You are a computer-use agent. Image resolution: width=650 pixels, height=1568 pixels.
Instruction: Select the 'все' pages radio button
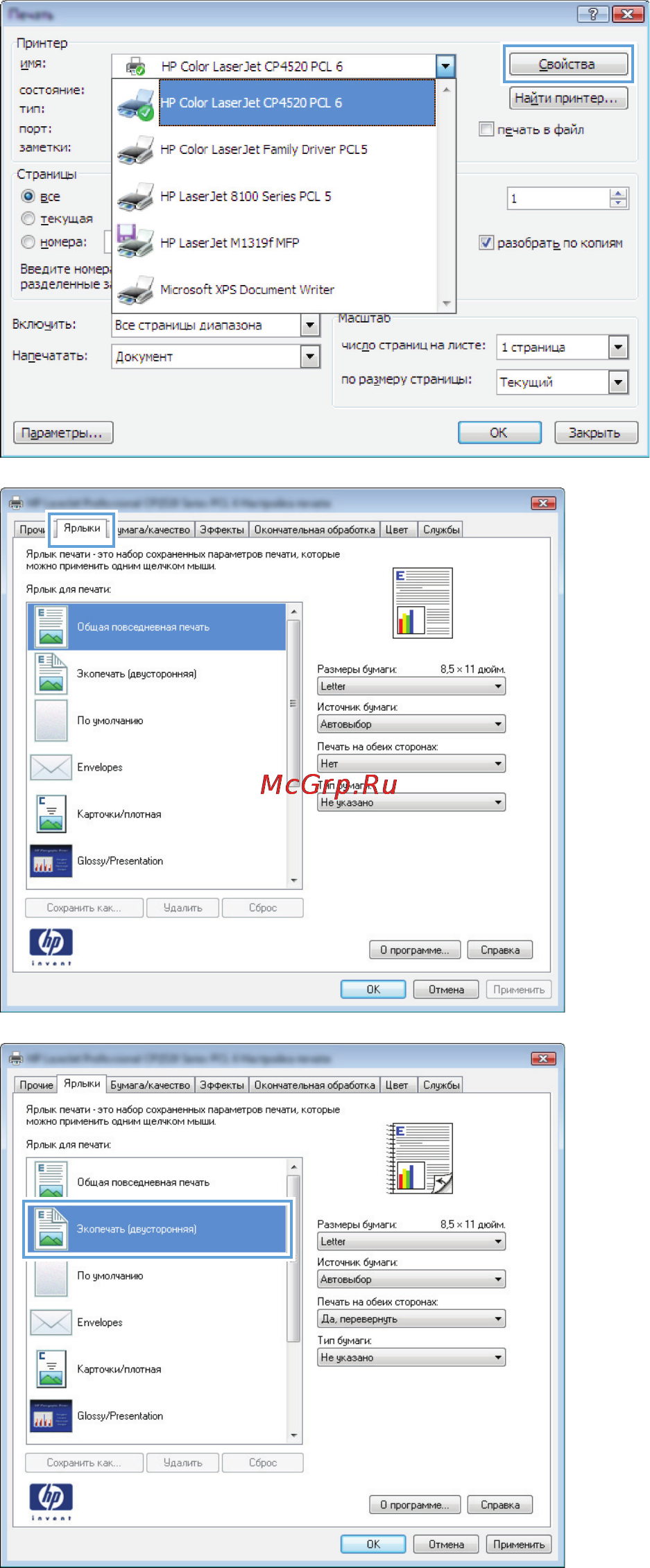[28, 196]
